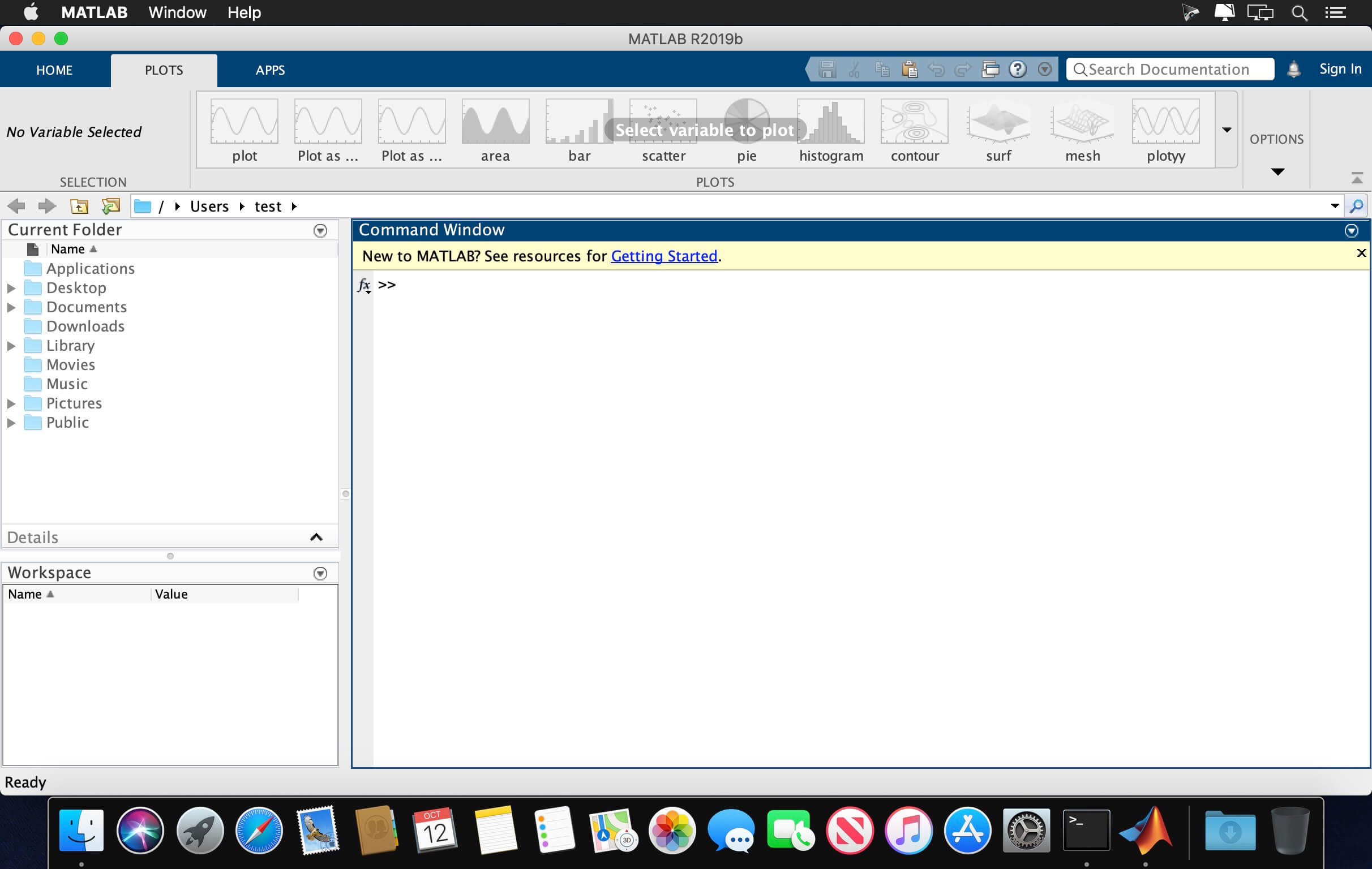
Task: Click the Up One Level folder icon
Action: point(79,206)
